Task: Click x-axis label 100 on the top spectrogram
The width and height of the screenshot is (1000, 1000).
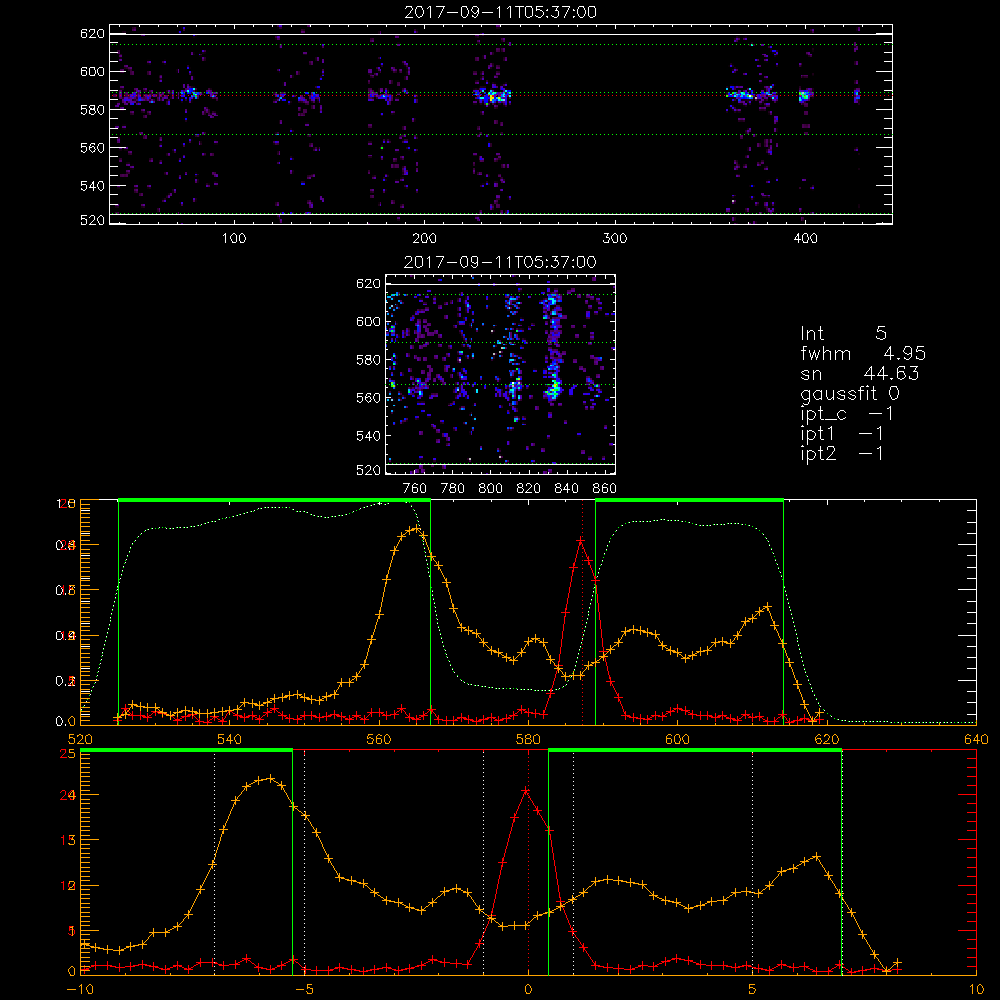Action: (x=234, y=239)
